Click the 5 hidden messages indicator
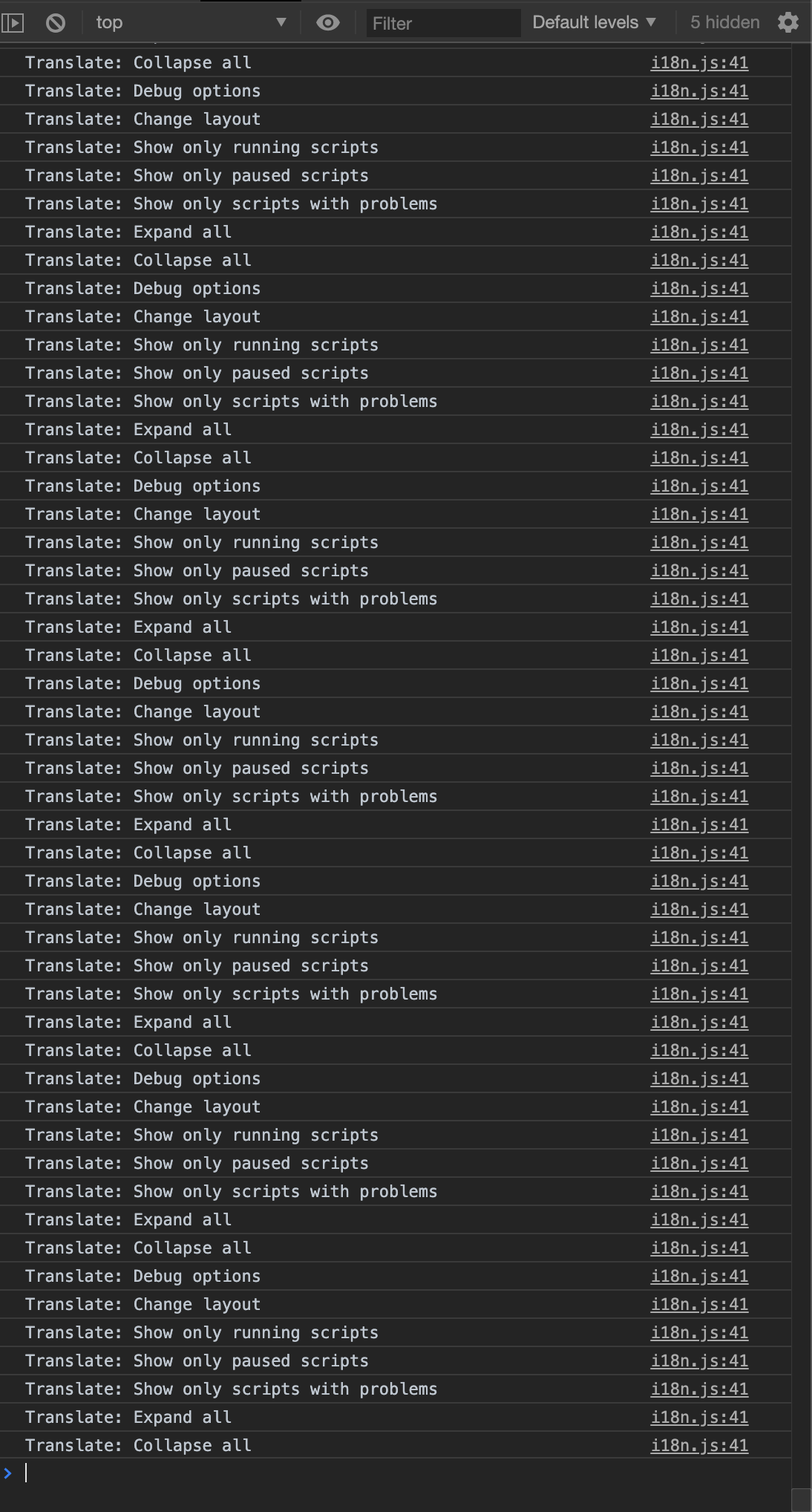 (724, 22)
